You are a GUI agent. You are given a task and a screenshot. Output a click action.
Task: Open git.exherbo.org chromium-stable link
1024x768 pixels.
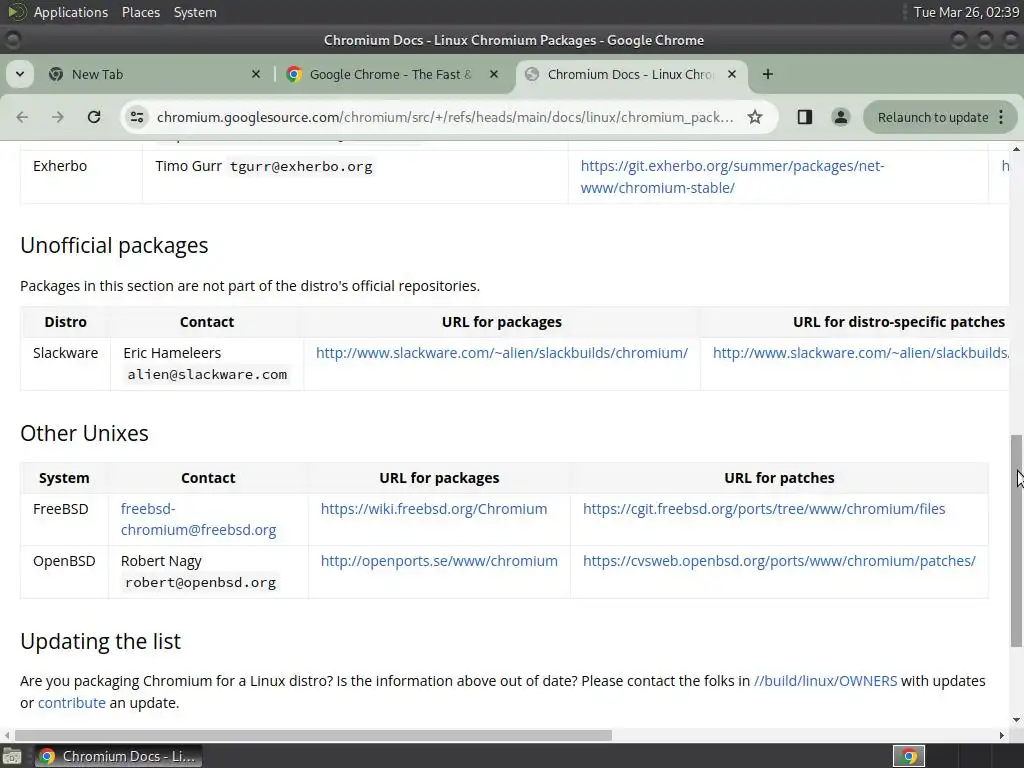[x=732, y=176]
